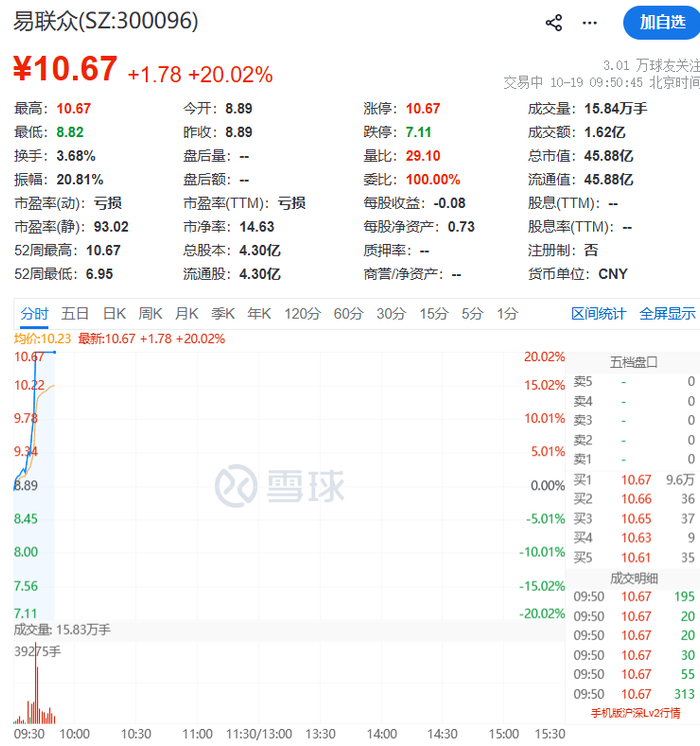The image size is (700, 746).
Task: Click the blue price line endpoint
Action: click(x=55, y=352)
